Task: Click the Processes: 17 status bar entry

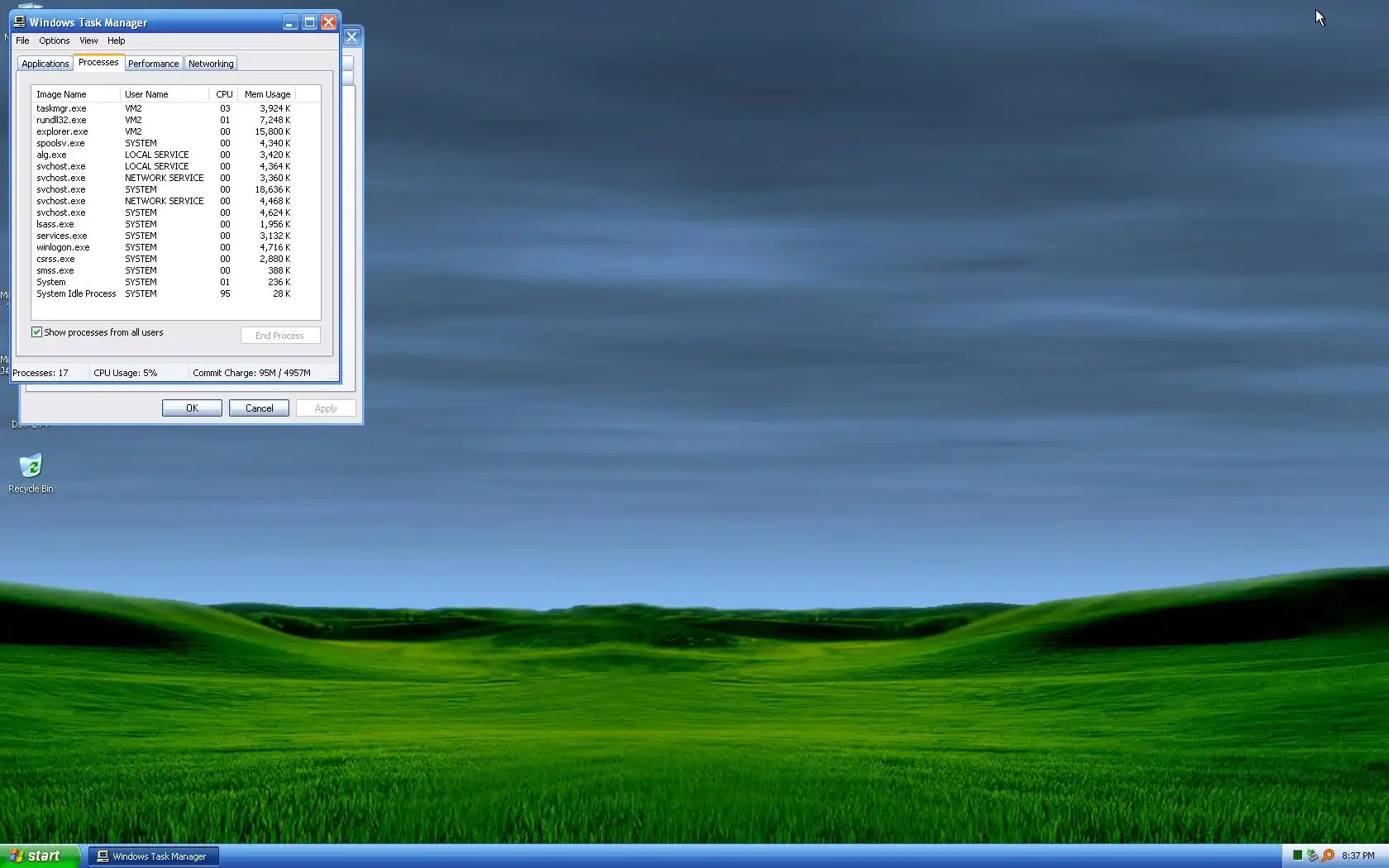Action: click(49, 373)
